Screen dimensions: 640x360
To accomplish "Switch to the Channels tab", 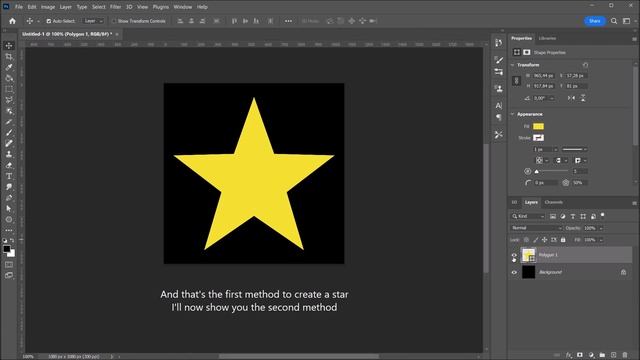I will pos(553,202).
